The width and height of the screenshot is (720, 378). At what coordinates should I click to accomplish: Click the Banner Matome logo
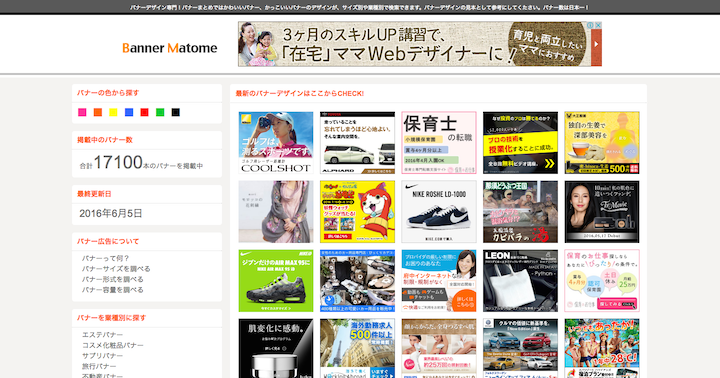[x=169, y=48]
